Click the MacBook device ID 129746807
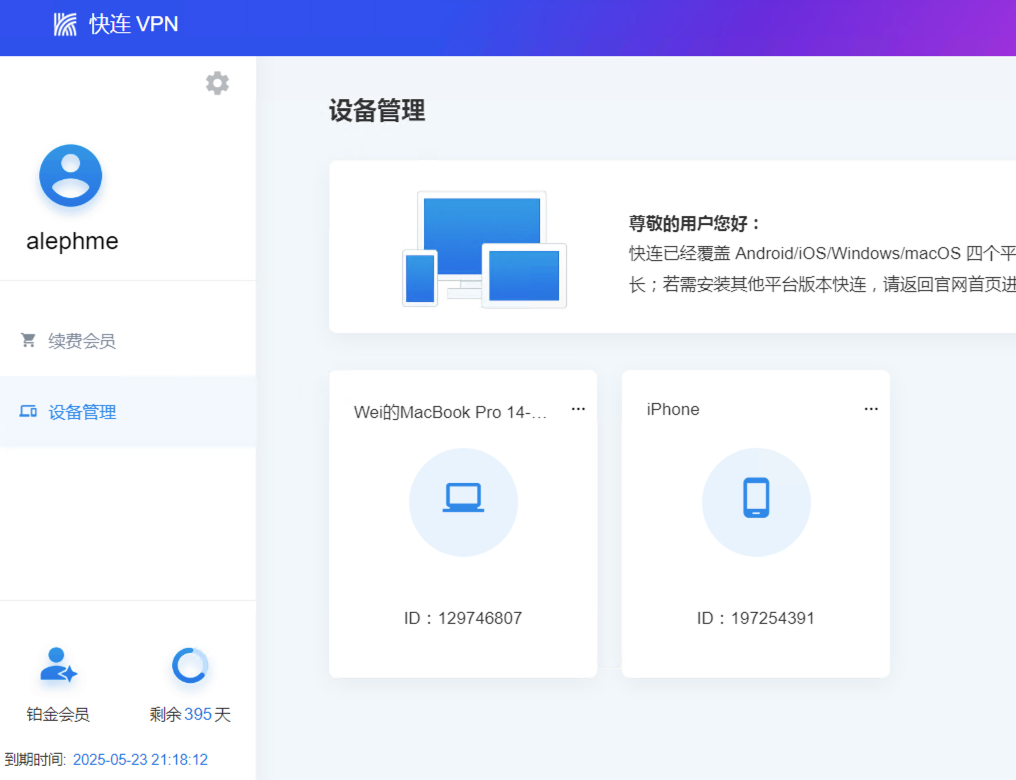Viewport: 1016px width, 780px height. tap(463, 618)
